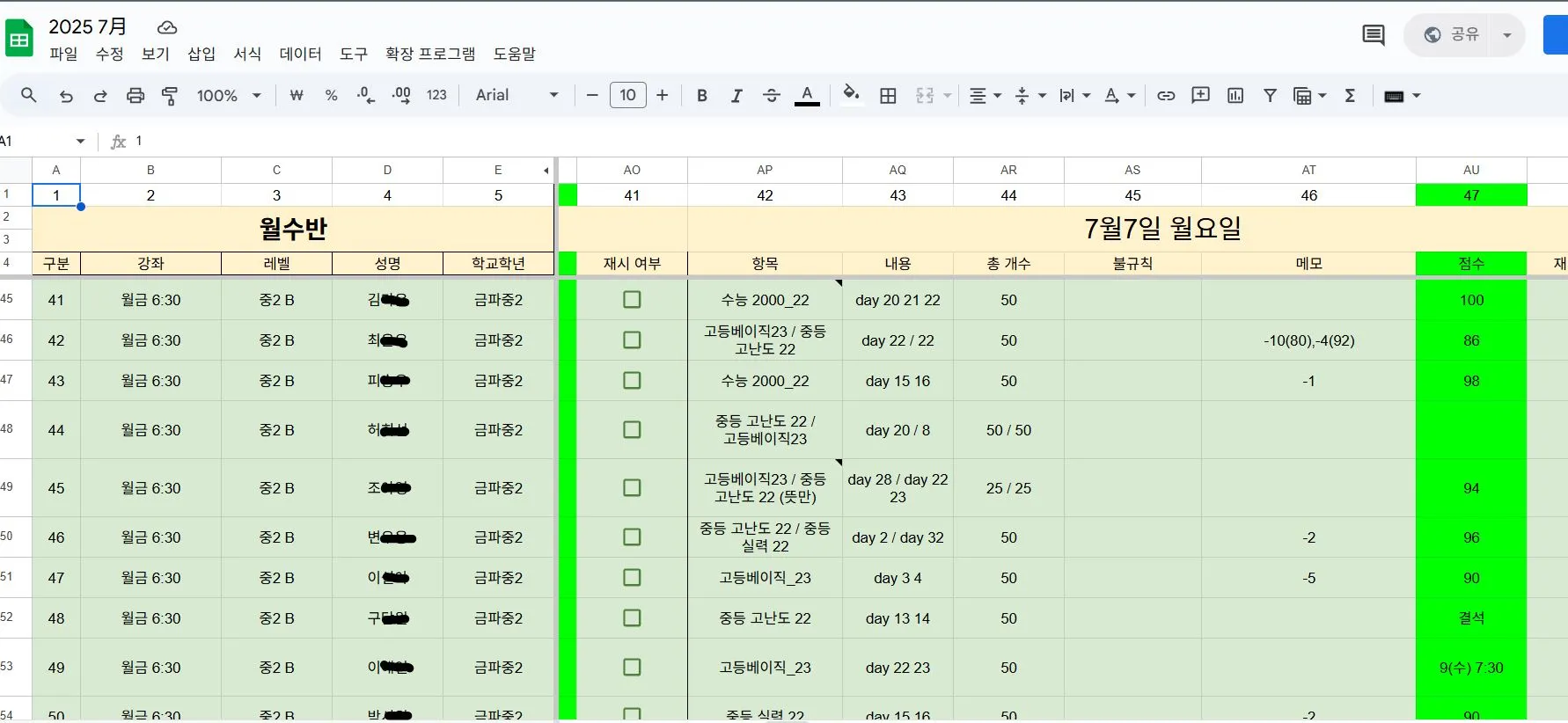This screenshot has width=1568, height=723.
Task: Open the 데이터 menu
Action: tap(300, 54)
